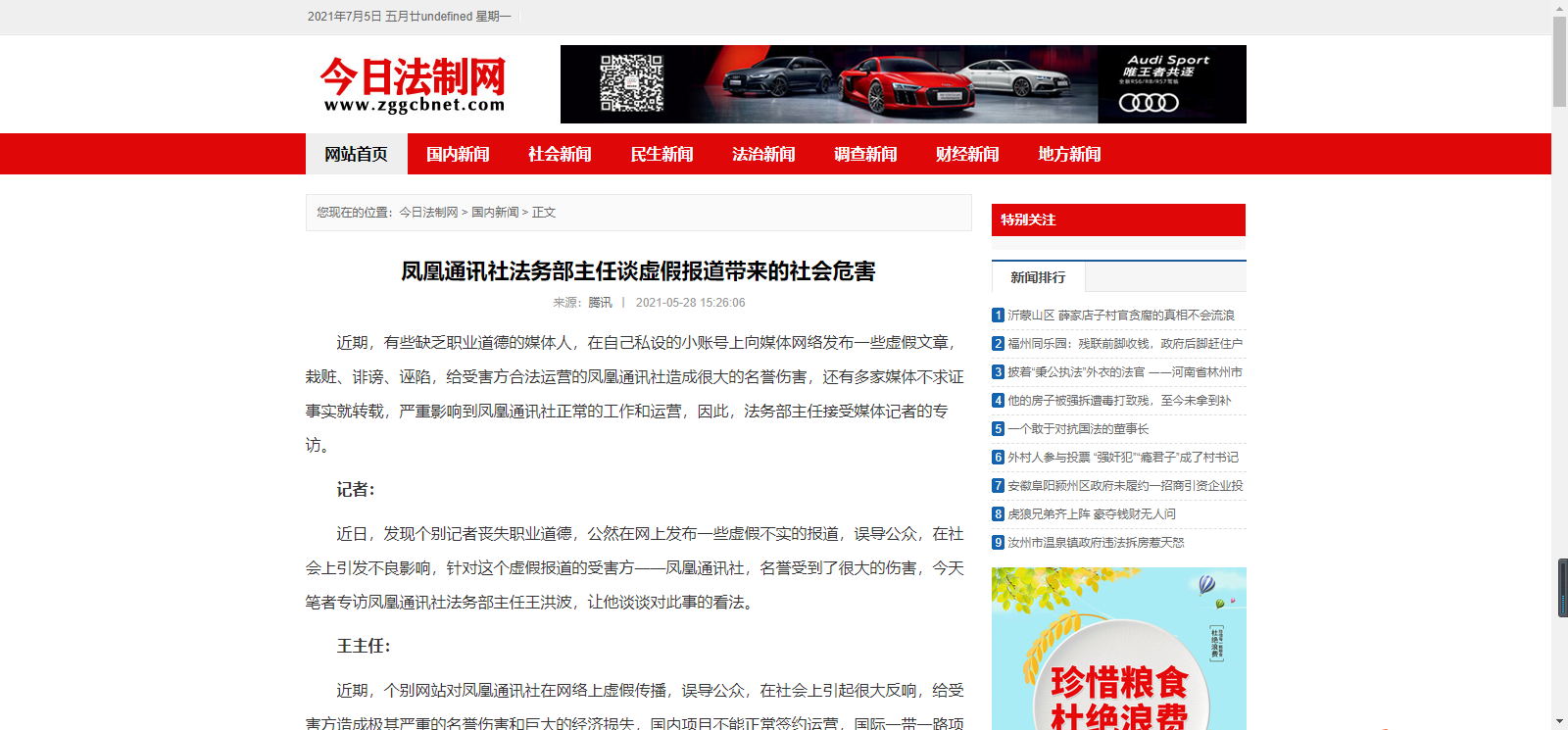Open ranked article 披着"秉公执法"外衣的法官

pyautogui.click(x=1125, y=371)
